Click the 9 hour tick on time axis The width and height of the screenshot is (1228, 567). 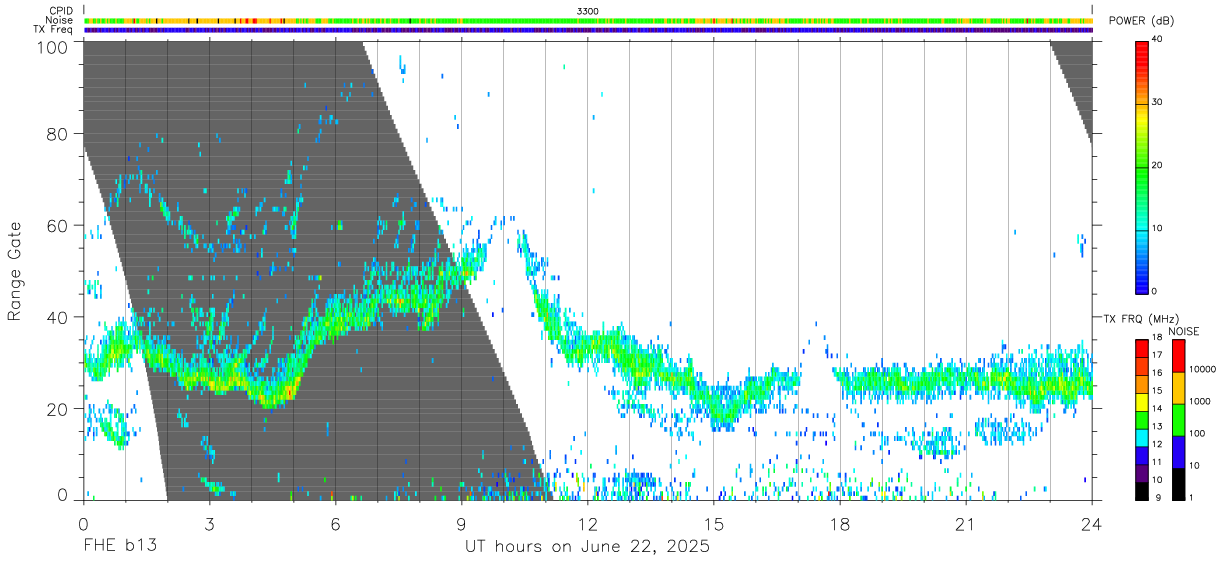point(462,524)
